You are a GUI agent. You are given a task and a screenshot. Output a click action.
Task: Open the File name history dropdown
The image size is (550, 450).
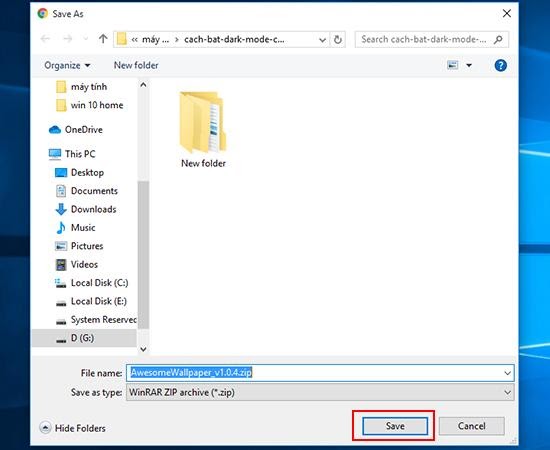point(507,373)
